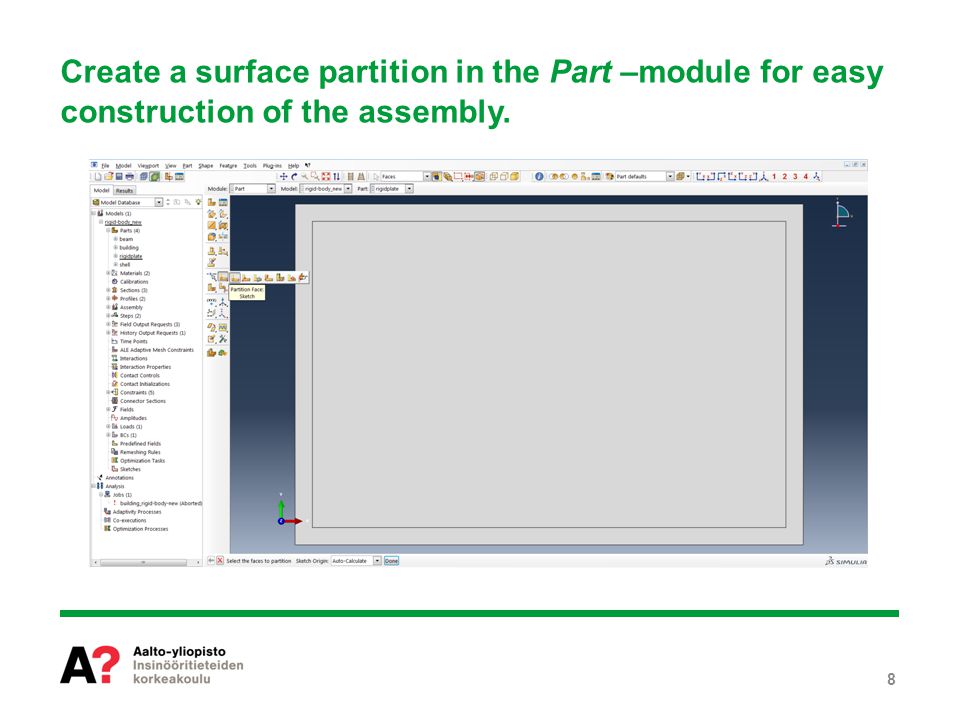Select the Partition Face: Sketch tool

point(235,277)
